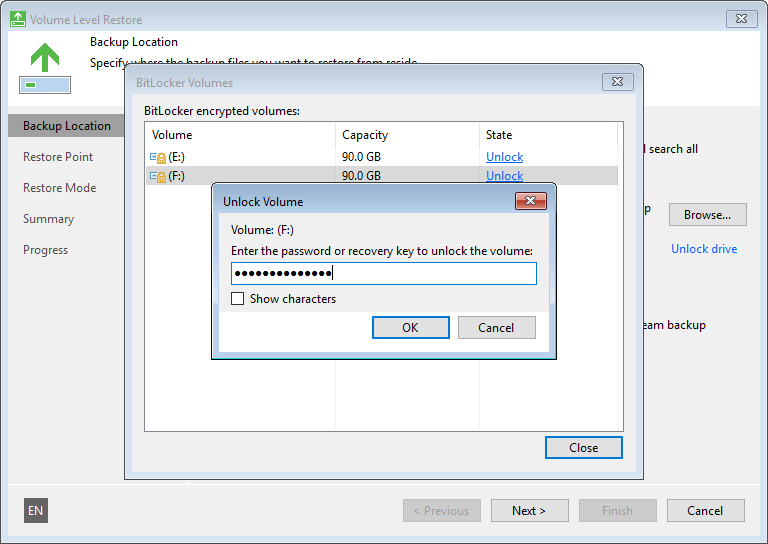This screenshot has width=768, height=544.
Task: Click Unlock link for volume E:
Action: 504,157
